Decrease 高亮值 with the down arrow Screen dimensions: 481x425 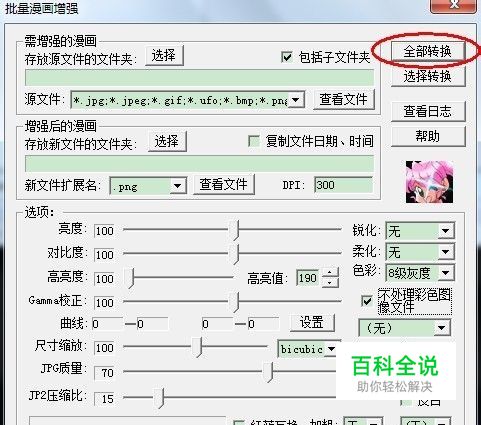point(330,283)
